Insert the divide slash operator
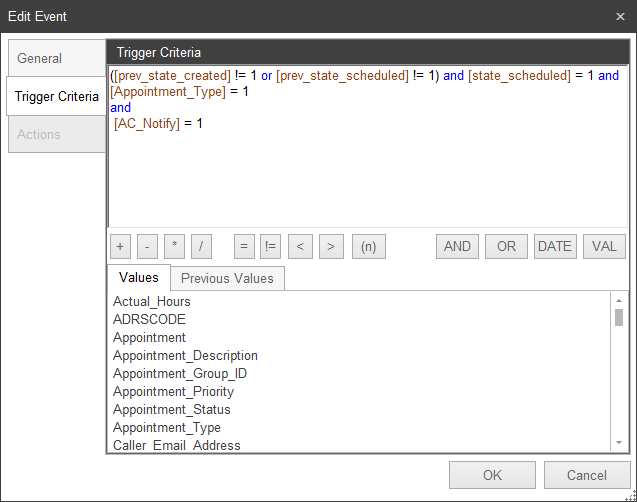 coord(201,246)
